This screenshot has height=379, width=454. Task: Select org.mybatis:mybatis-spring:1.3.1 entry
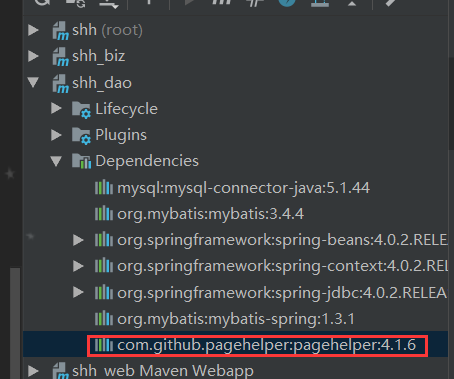(236, 319)
